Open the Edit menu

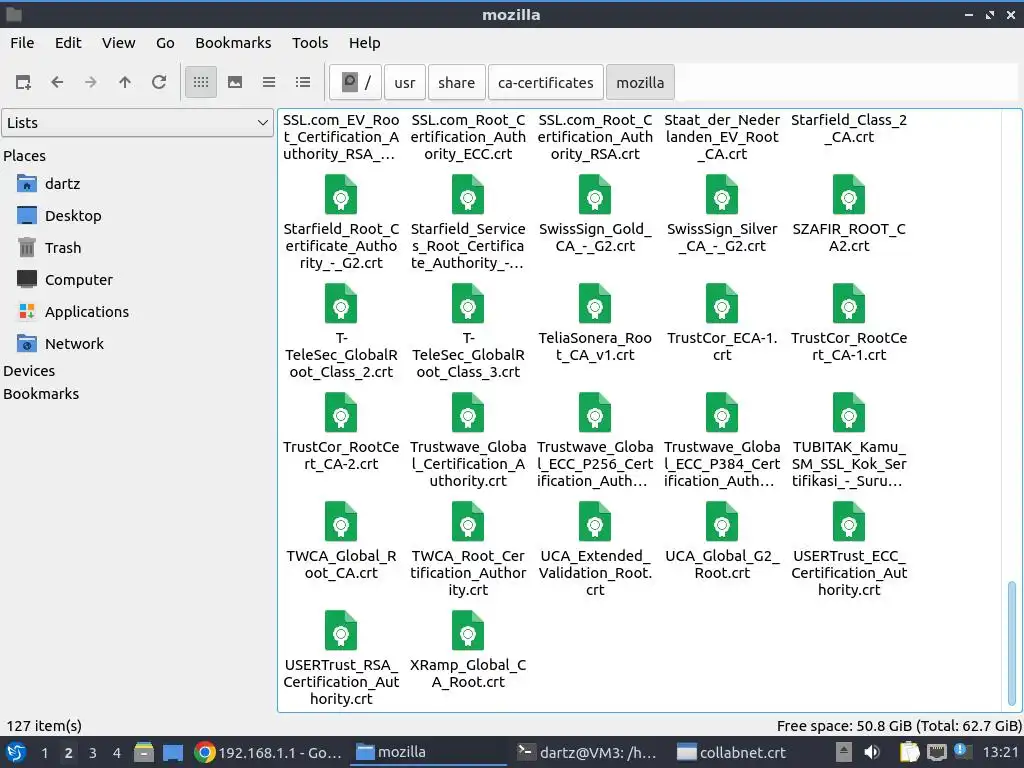pos(68,42)
